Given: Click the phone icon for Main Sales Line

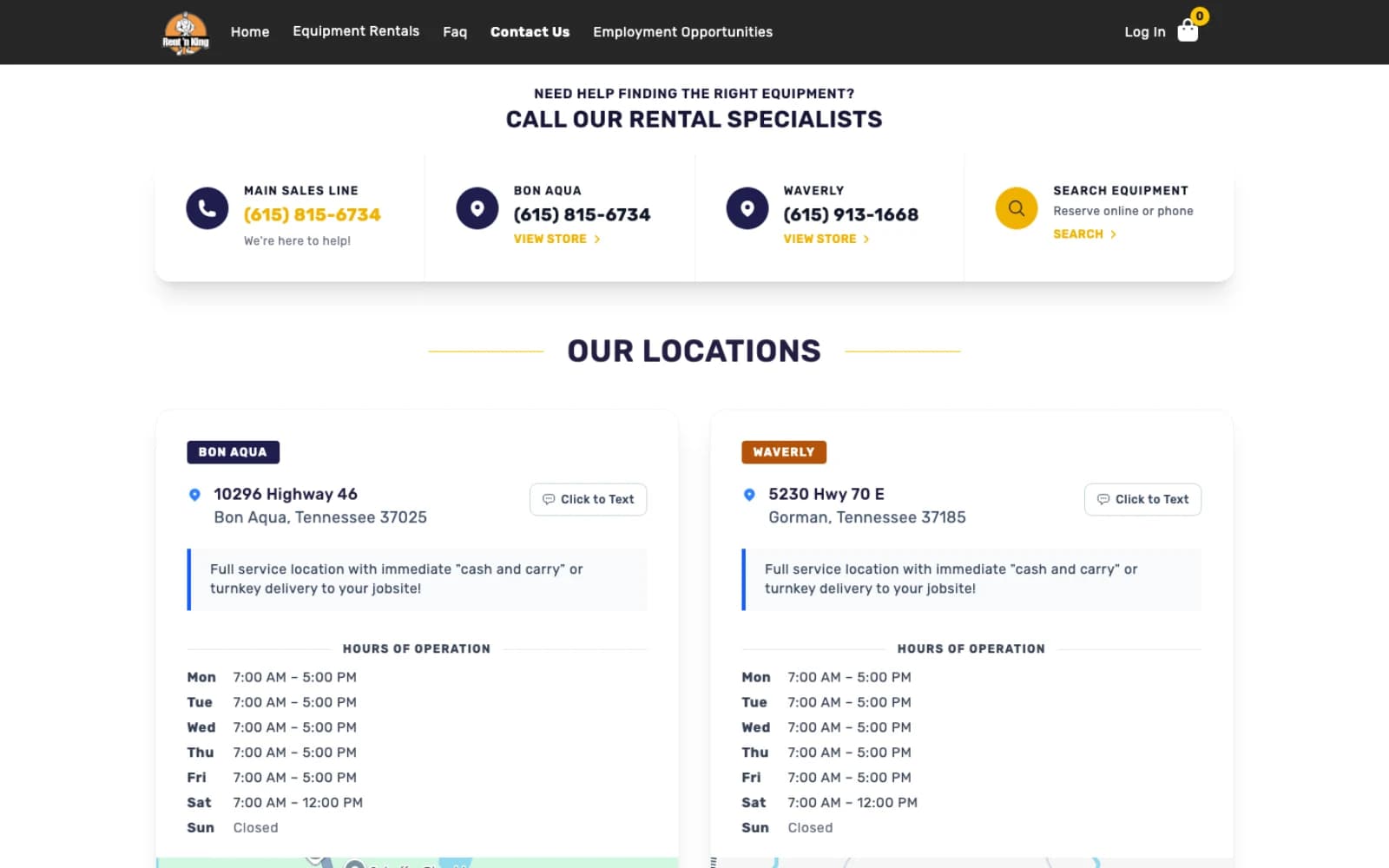Looking at the screenshot, I should [207, 208].
